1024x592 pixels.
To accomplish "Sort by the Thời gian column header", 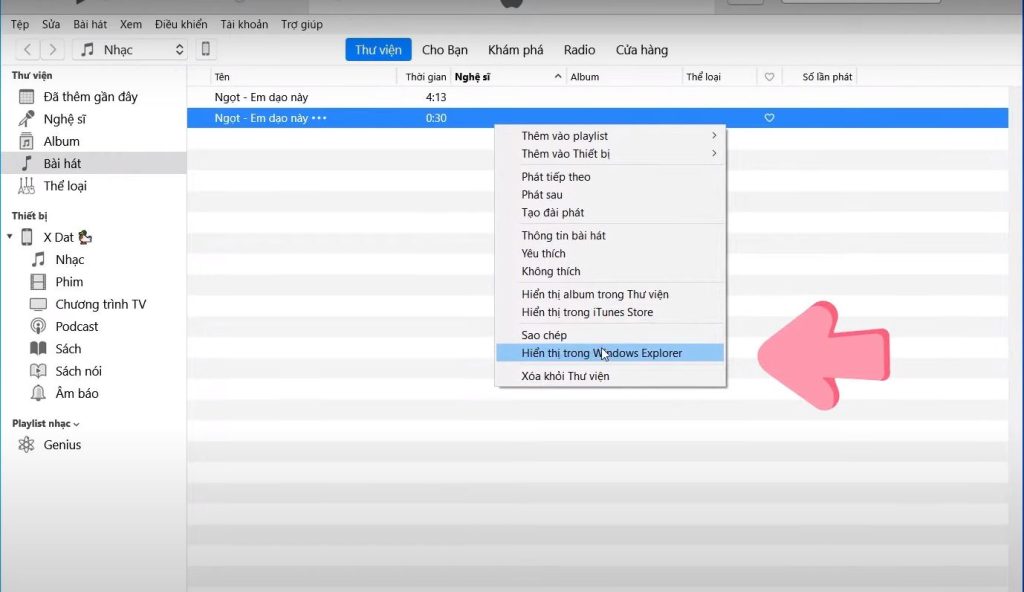I will 425,76.
